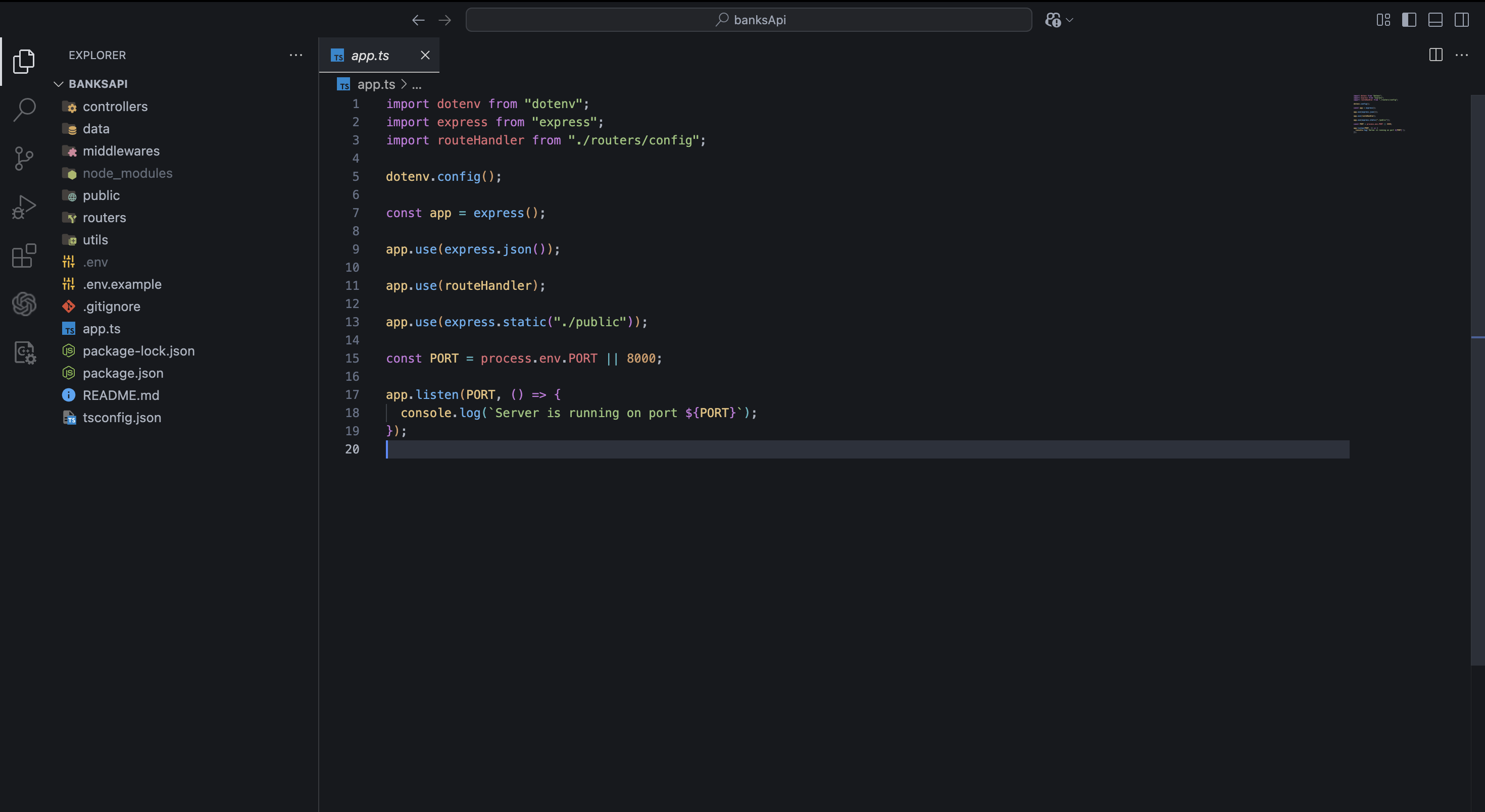Click "./routers/config" import path text
1485x812 pixels.
click(633, 140)
